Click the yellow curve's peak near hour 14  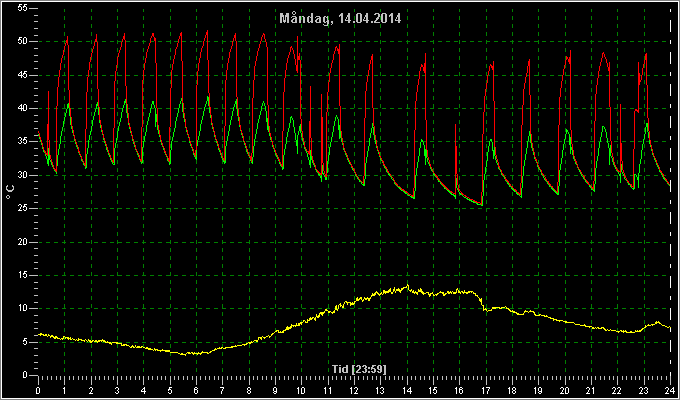[407, 285]
